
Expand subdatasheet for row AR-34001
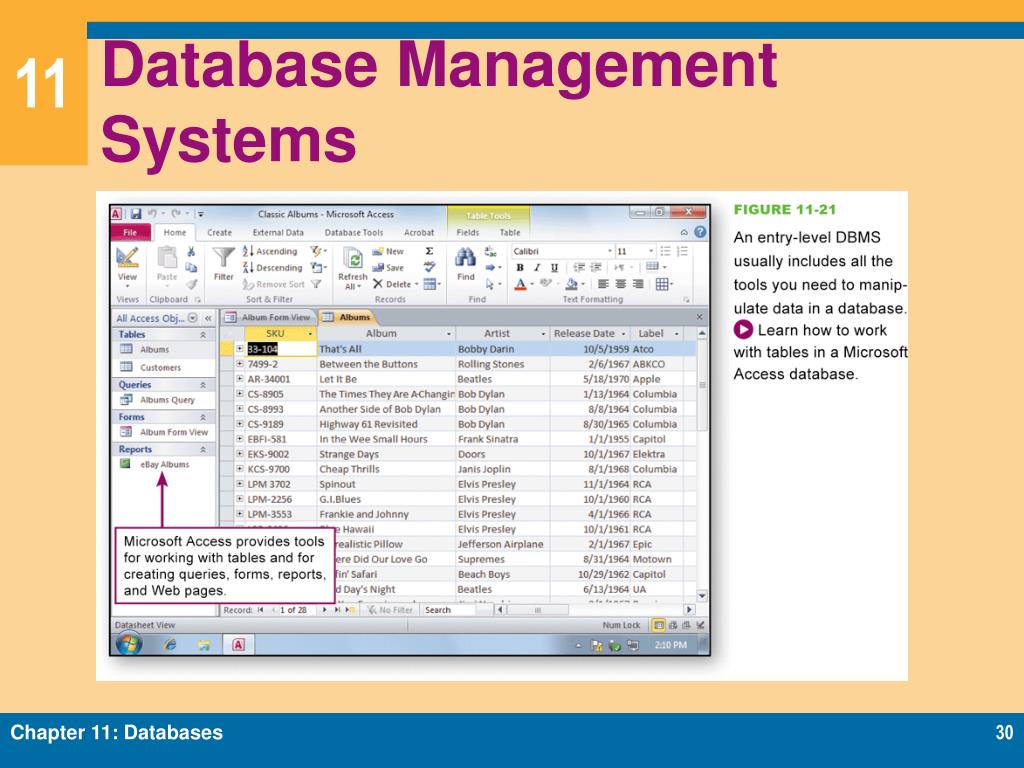[x=240, y=379]
